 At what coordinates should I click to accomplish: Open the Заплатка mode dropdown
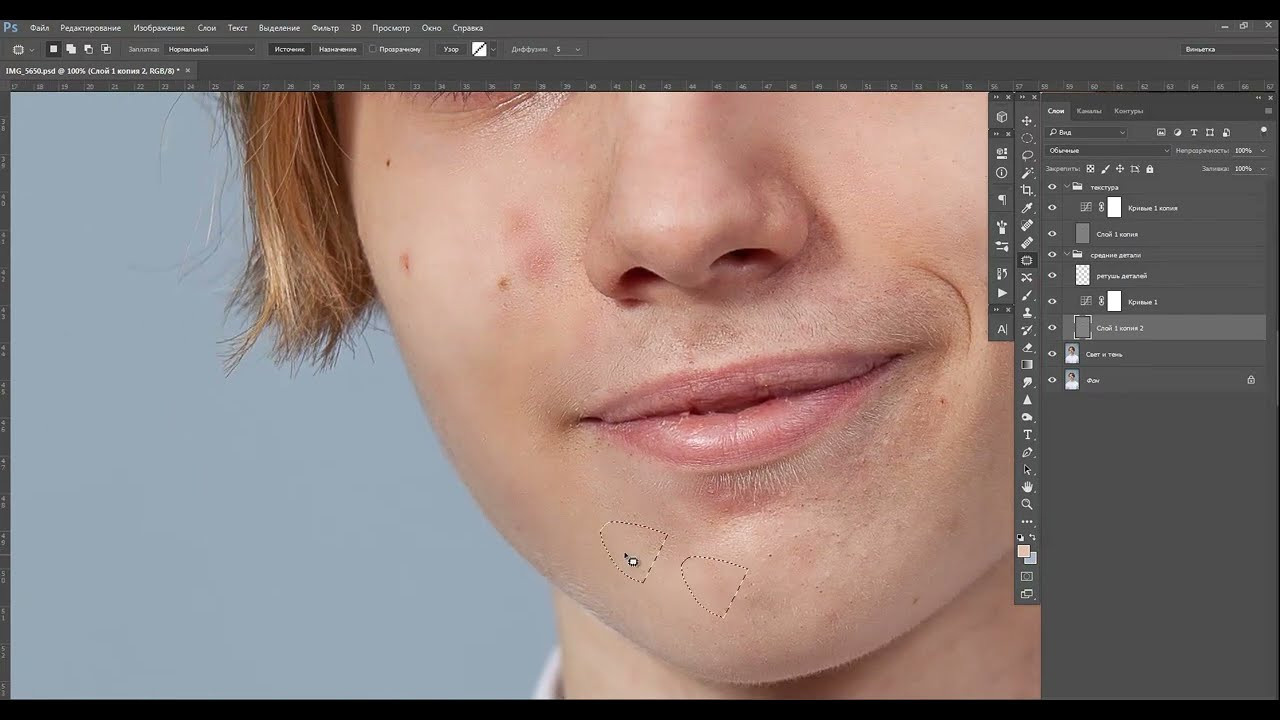[210, 49]
